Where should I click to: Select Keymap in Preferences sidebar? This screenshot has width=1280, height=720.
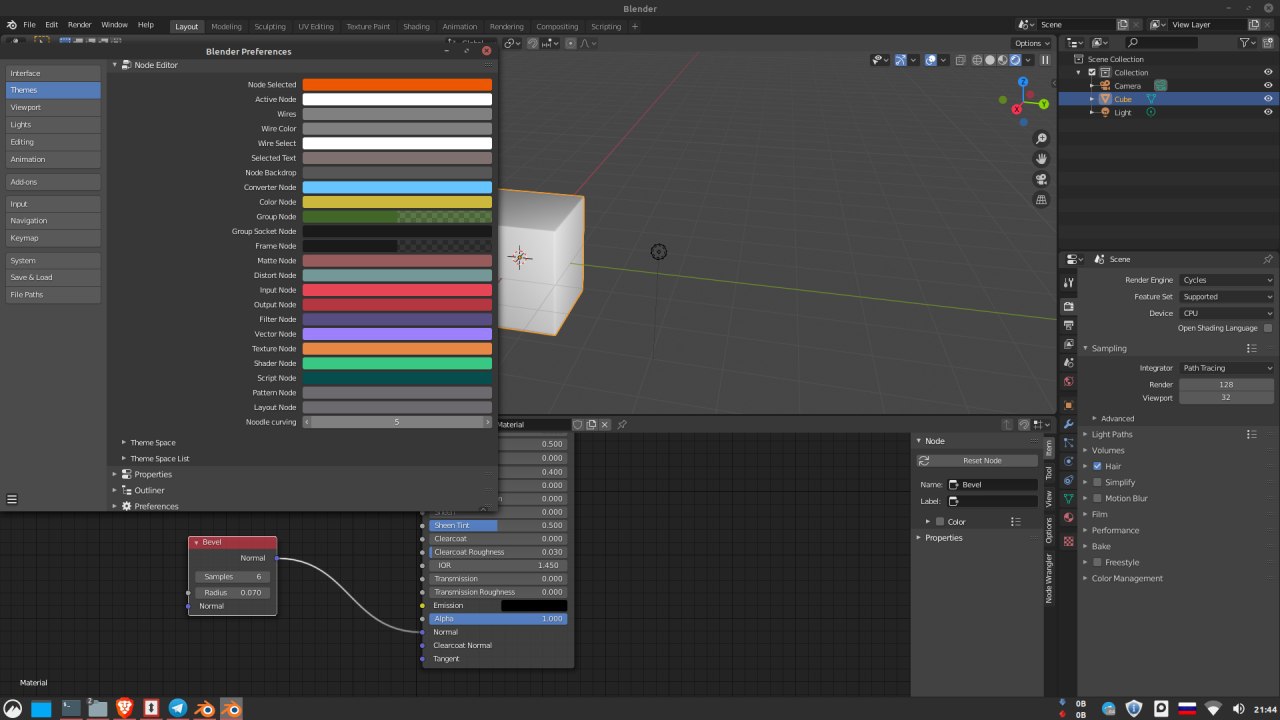tap(53, 238)
